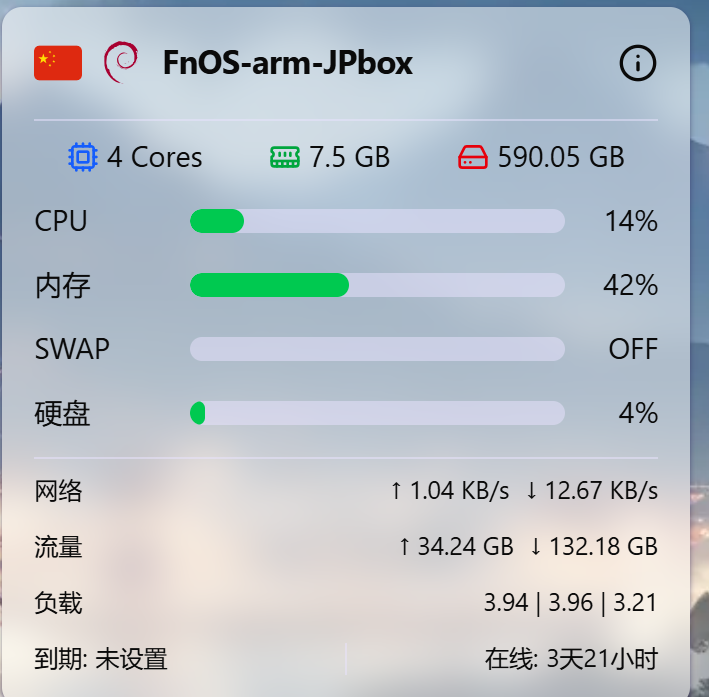709x697 pixels.
Task: Click the 硬盘 disk usage bar
Action: (377, 413)
